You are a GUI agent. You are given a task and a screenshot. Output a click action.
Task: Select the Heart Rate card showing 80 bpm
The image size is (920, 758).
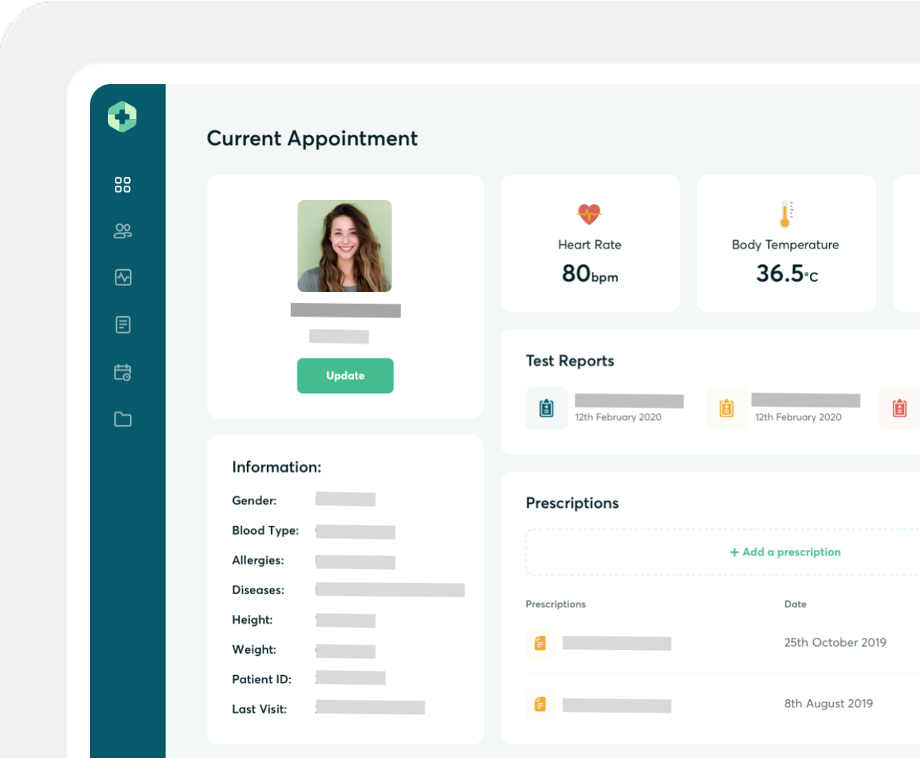589,243
